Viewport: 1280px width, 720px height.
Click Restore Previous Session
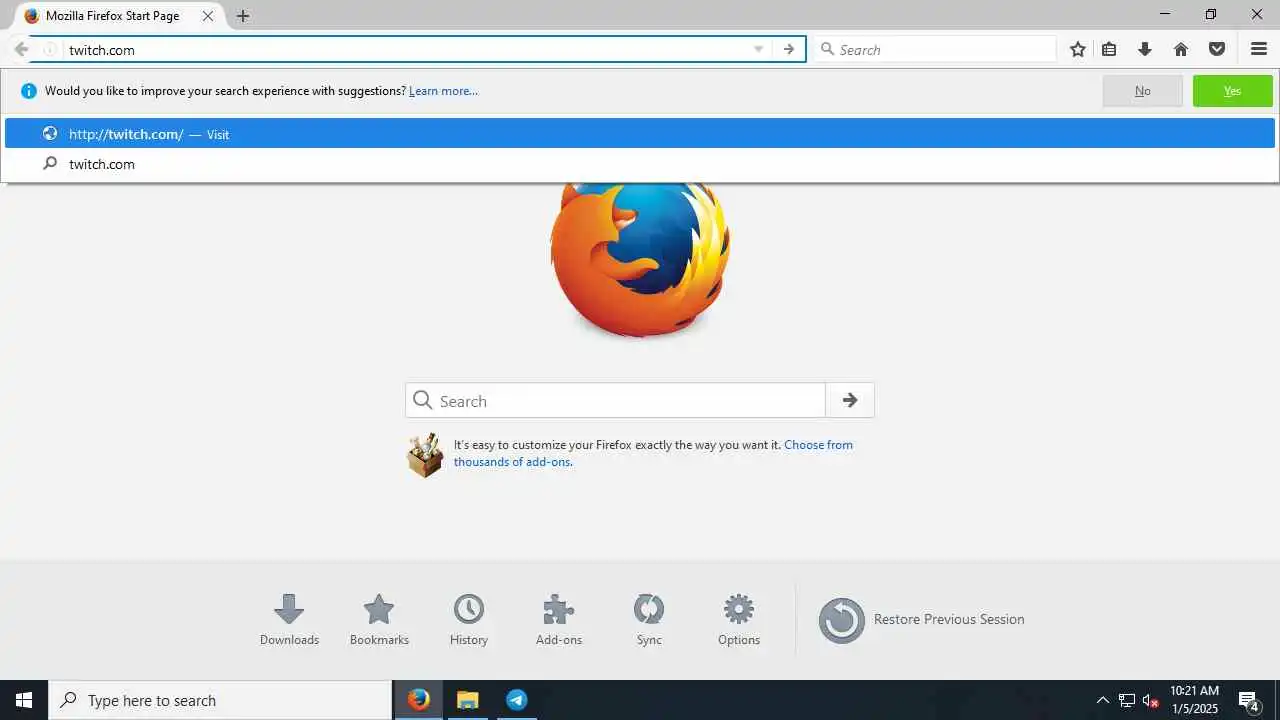(921, 620)
